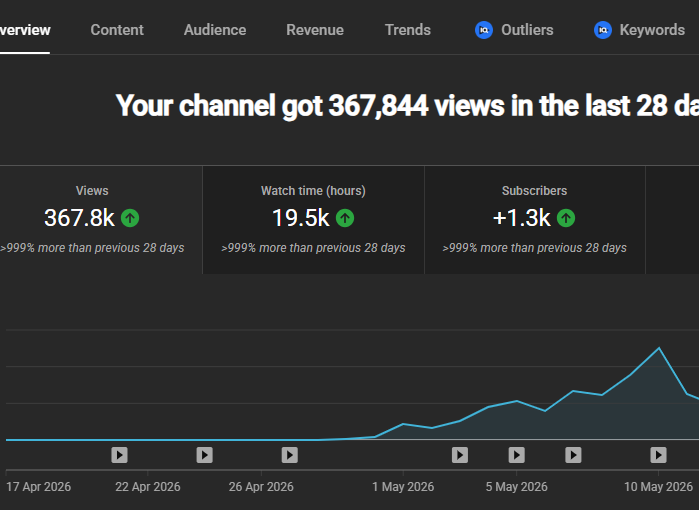Click the video marker after 5 May 2026
This screenshot has width=699, height=510.
coord(573,455)
